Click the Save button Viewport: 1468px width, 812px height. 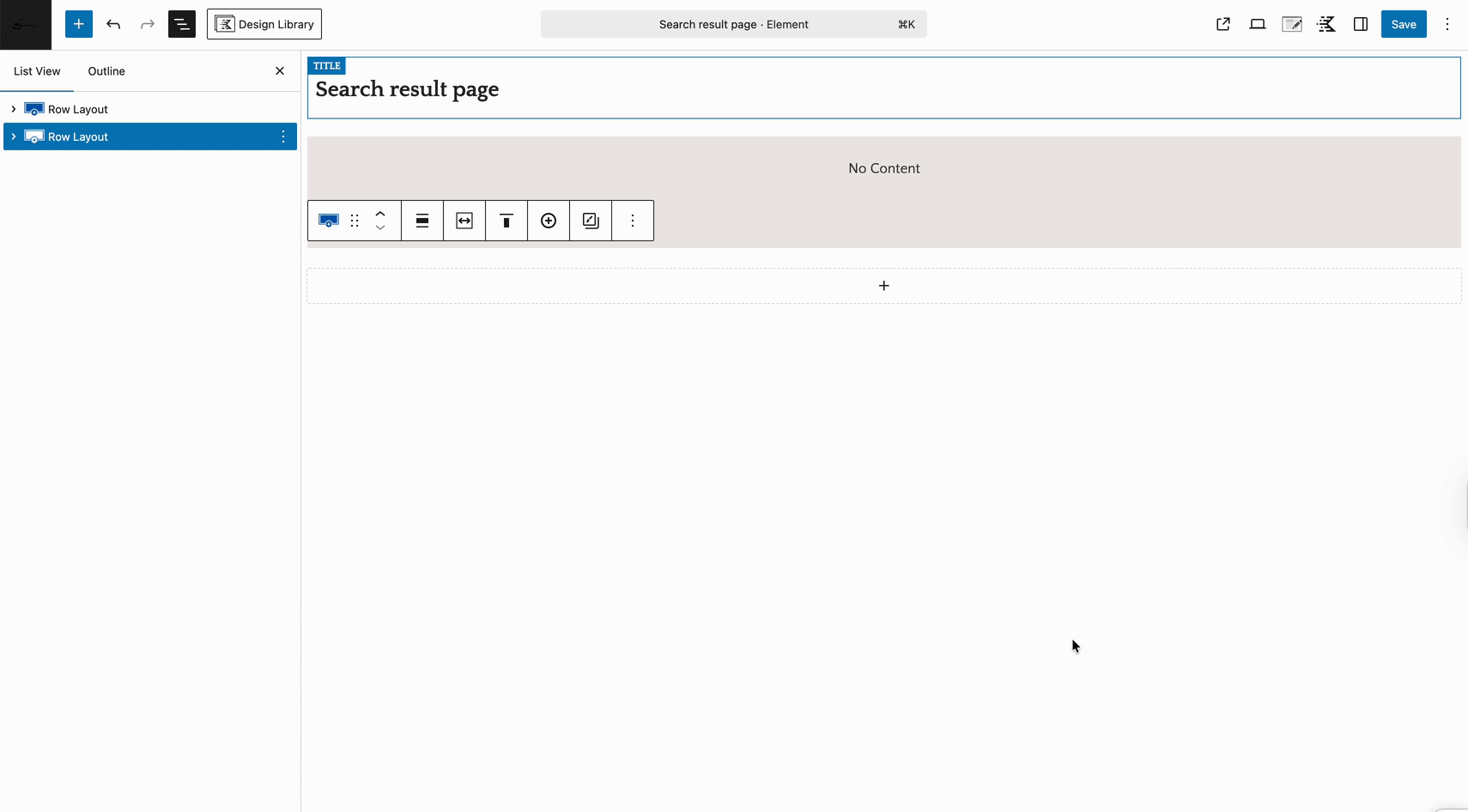(x=1404, y=24)
